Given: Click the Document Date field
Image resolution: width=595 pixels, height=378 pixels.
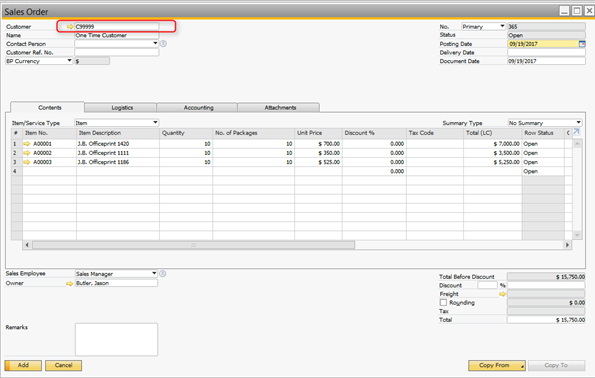Looking at the screenshot, I should tap(546, 61).
